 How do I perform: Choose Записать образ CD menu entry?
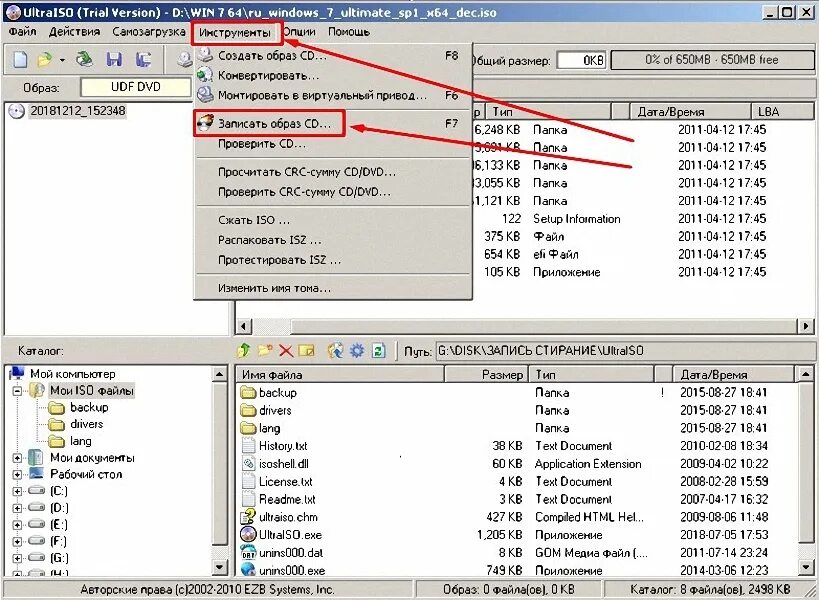[x=333, y=124]
